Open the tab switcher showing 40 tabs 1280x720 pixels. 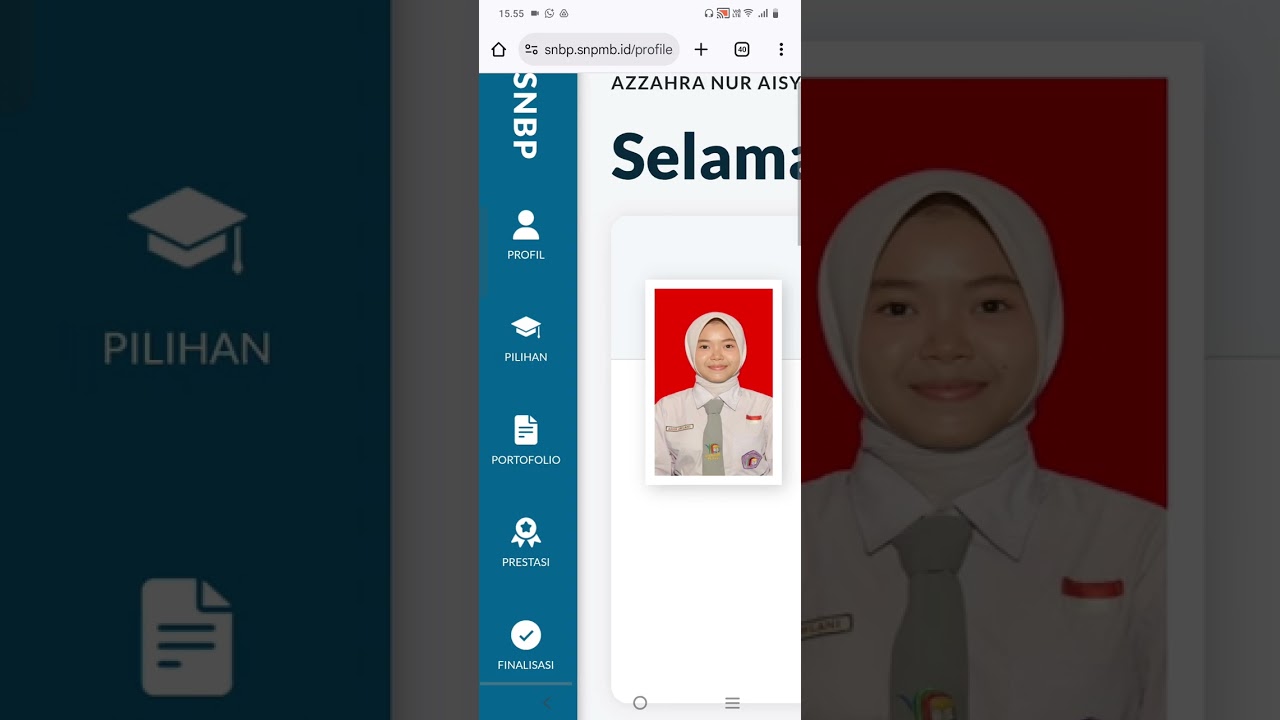point(742,49)
